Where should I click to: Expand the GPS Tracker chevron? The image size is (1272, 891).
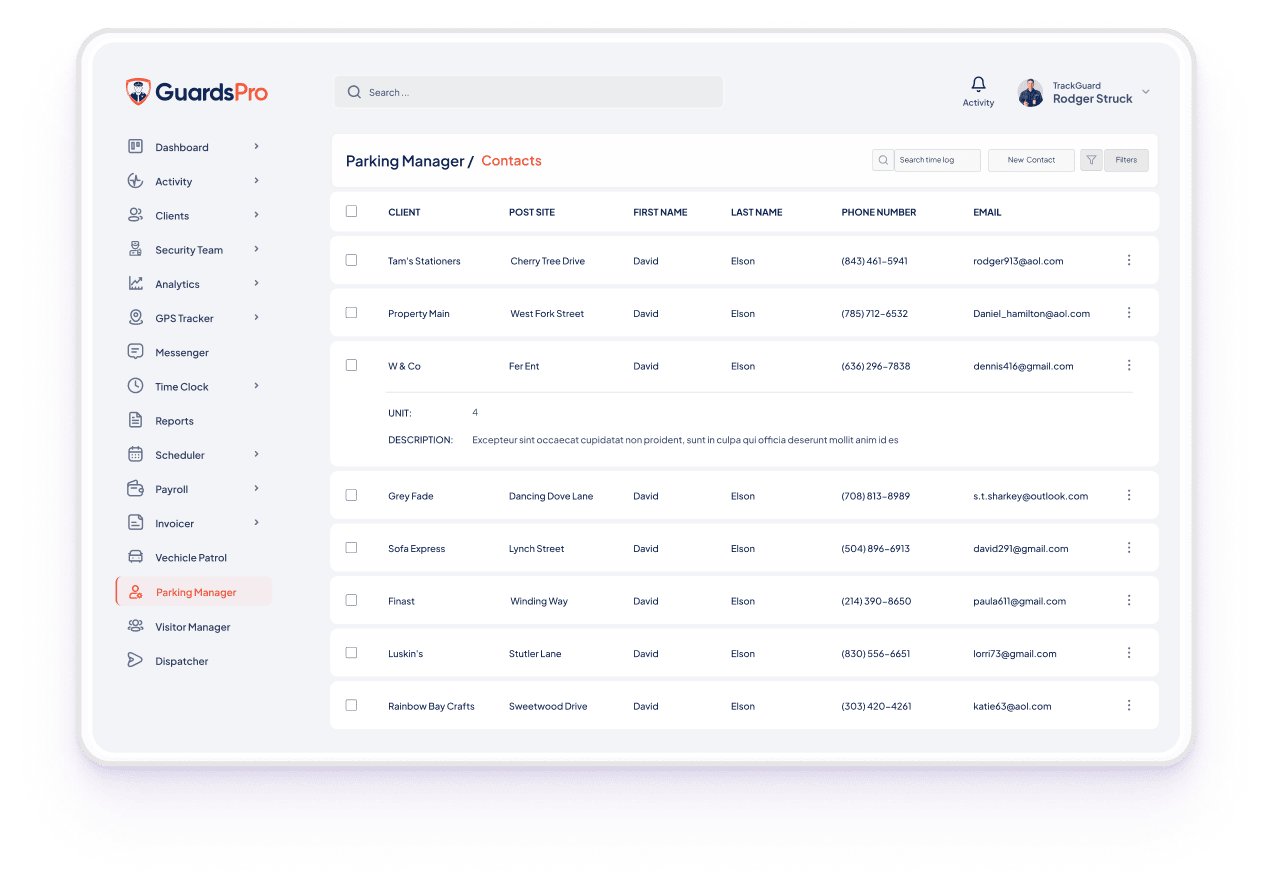click(x=256, y=317)
